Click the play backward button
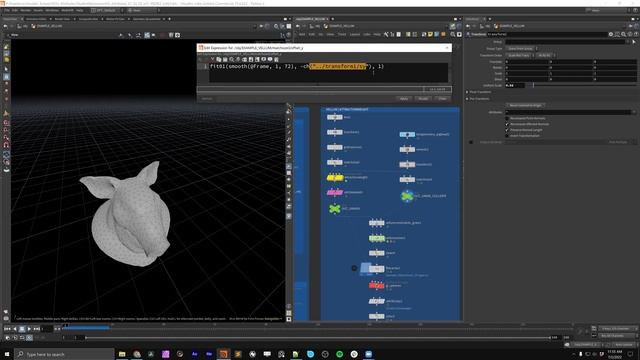640x360 pixels. [x=15, y=329]
